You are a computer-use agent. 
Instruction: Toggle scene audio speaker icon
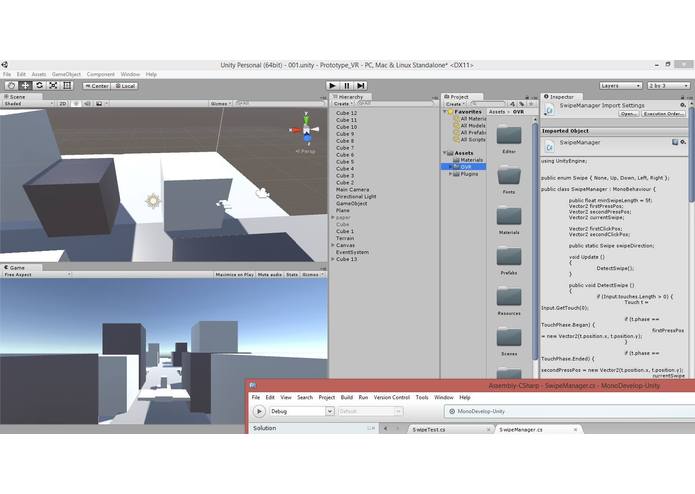[x=87, y=104]
